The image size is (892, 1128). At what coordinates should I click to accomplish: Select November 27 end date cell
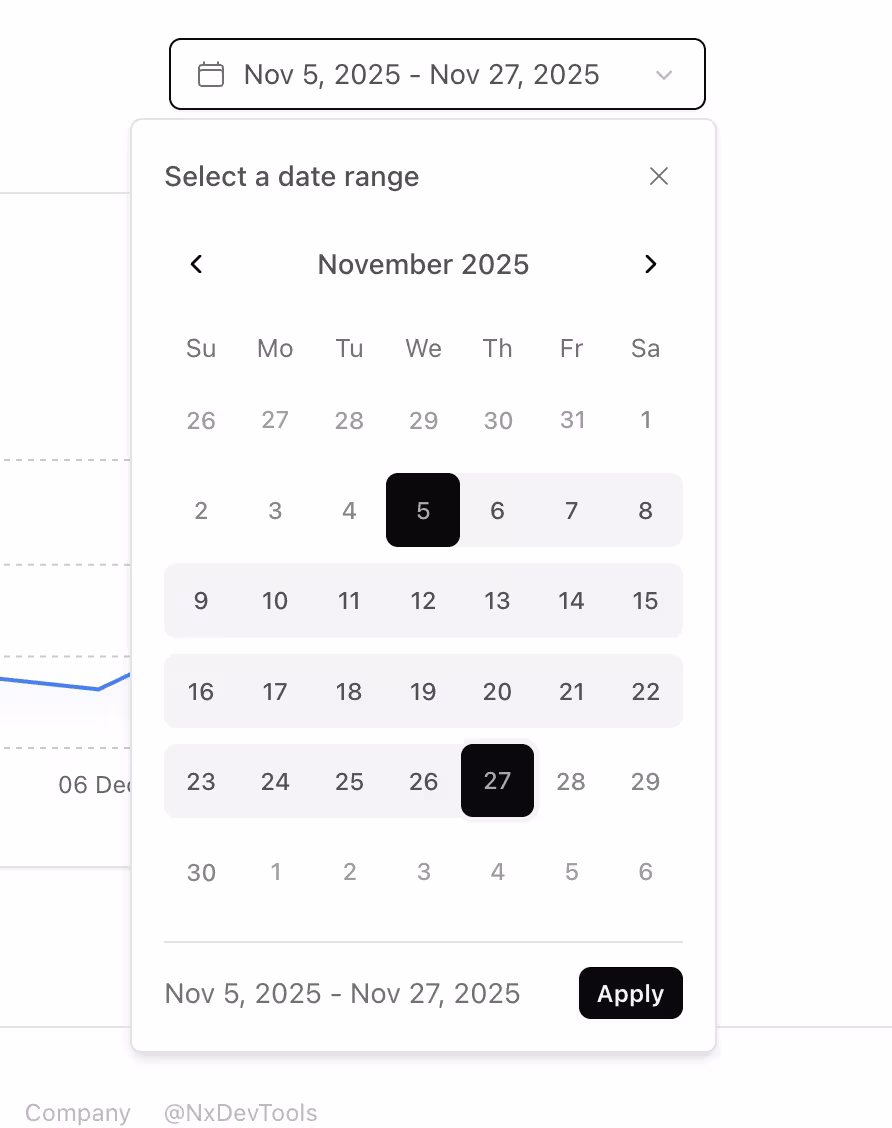tap(497, 781)
